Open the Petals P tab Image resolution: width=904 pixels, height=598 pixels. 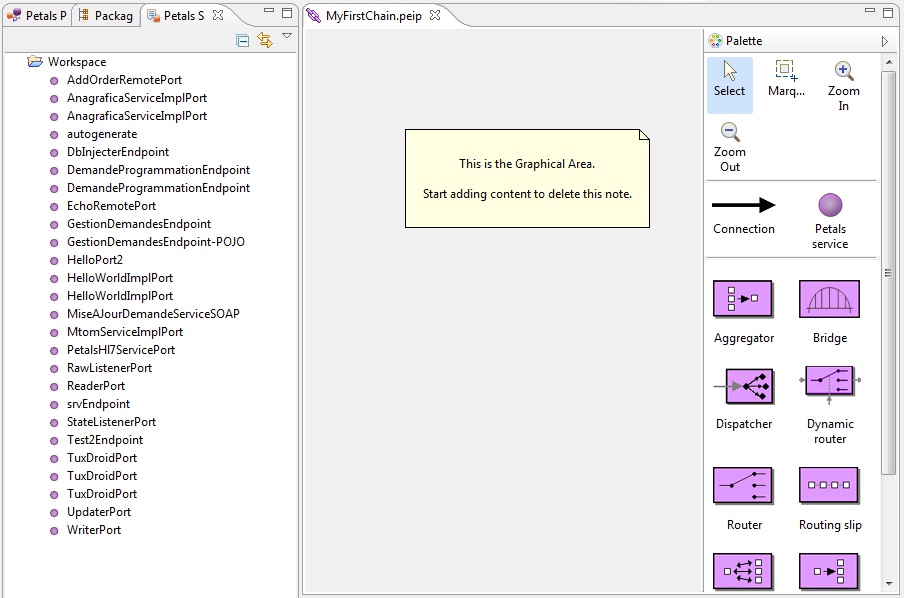(x=37, y=16)
